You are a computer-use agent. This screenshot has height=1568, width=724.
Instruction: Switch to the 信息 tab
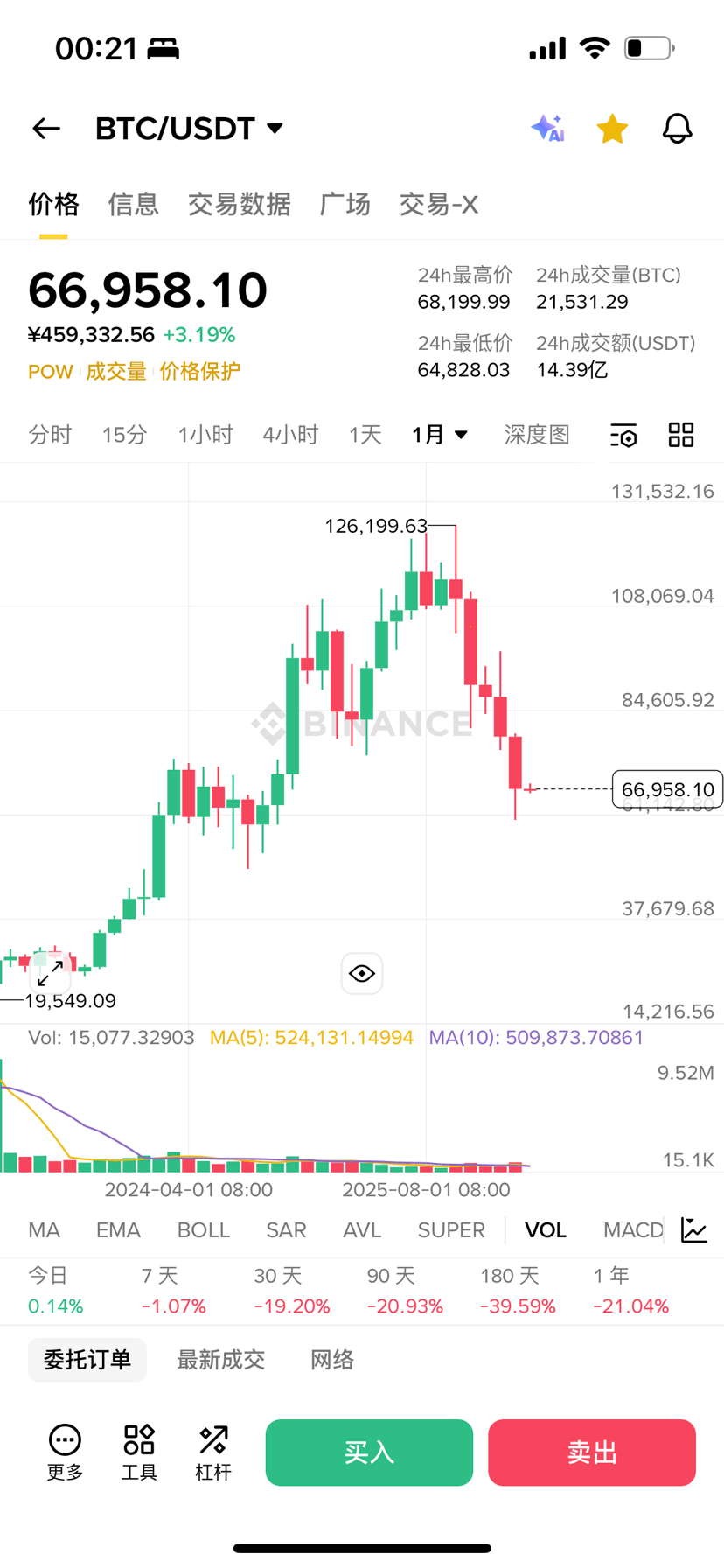133,204
